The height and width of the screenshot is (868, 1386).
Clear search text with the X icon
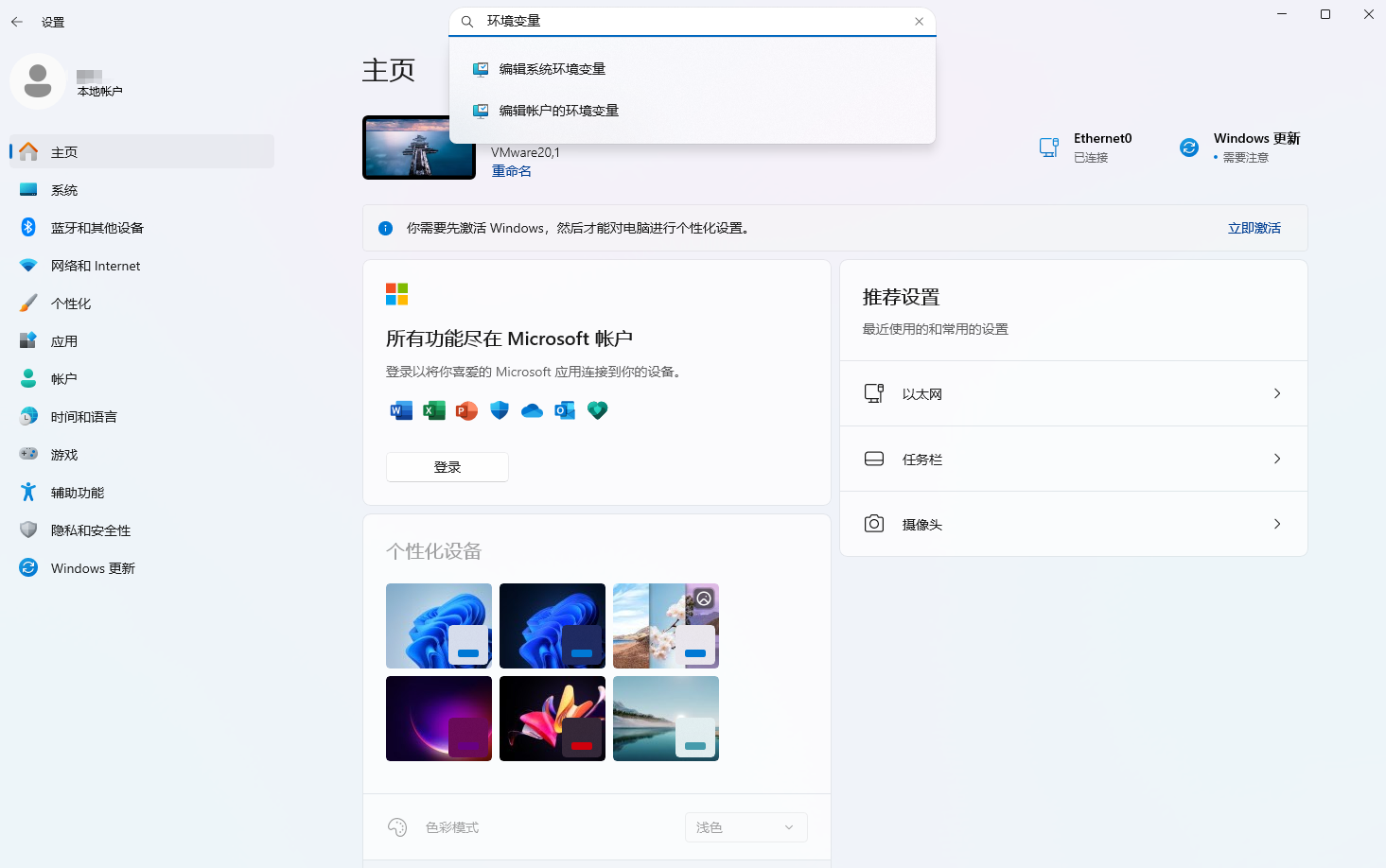pyautogui.click(x=919, y=22)
